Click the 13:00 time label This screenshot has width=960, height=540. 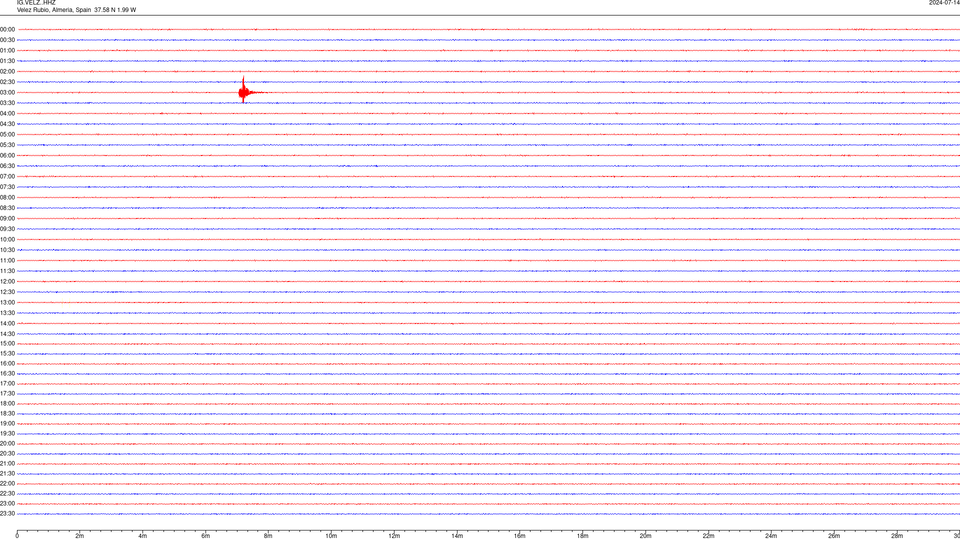pos(7,302)
